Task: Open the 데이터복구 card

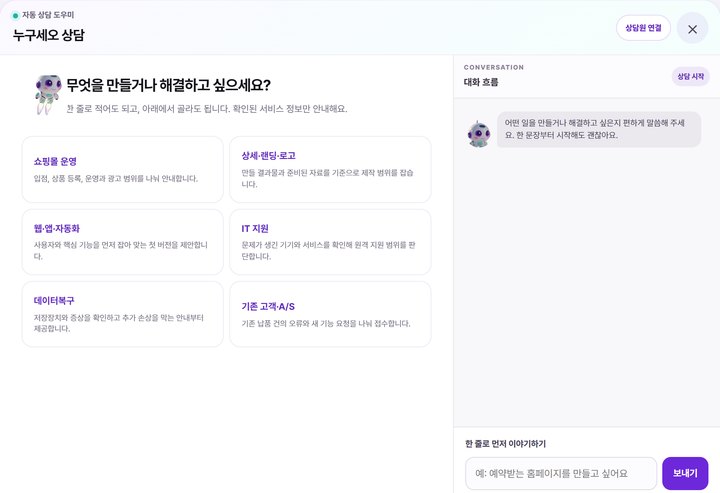Action: tap(123, 314)
